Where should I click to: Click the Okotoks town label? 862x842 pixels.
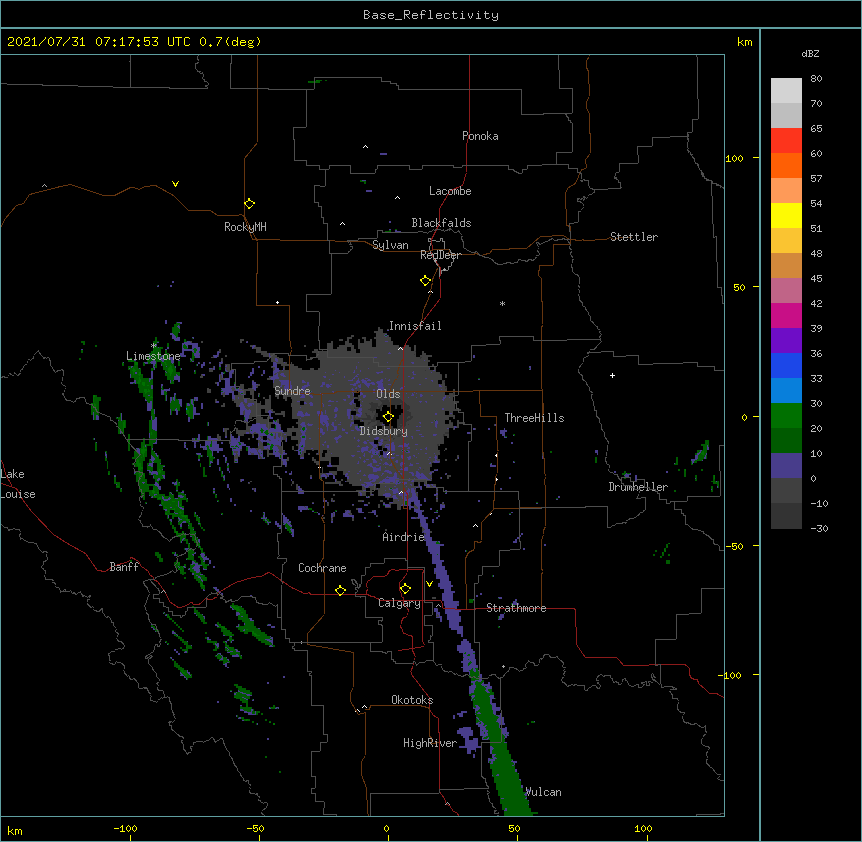pos(412,700)
